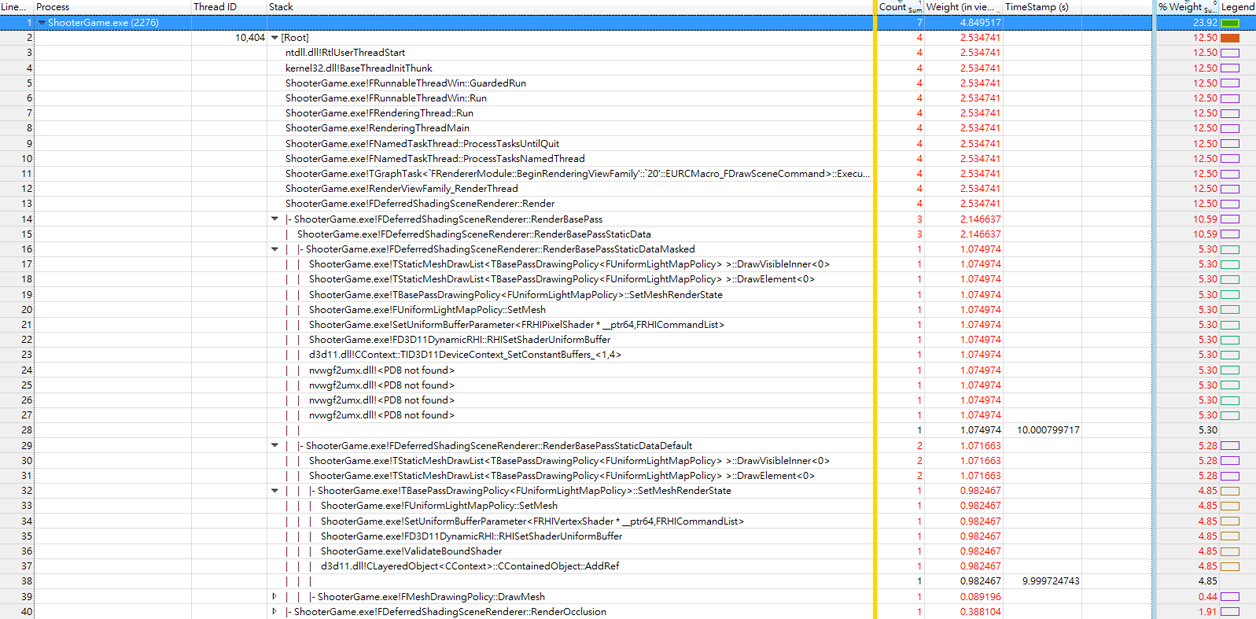Click timestamp value 9.999724743
The width and height of the screenshot is (1256, 619).
click(1051, 581)
